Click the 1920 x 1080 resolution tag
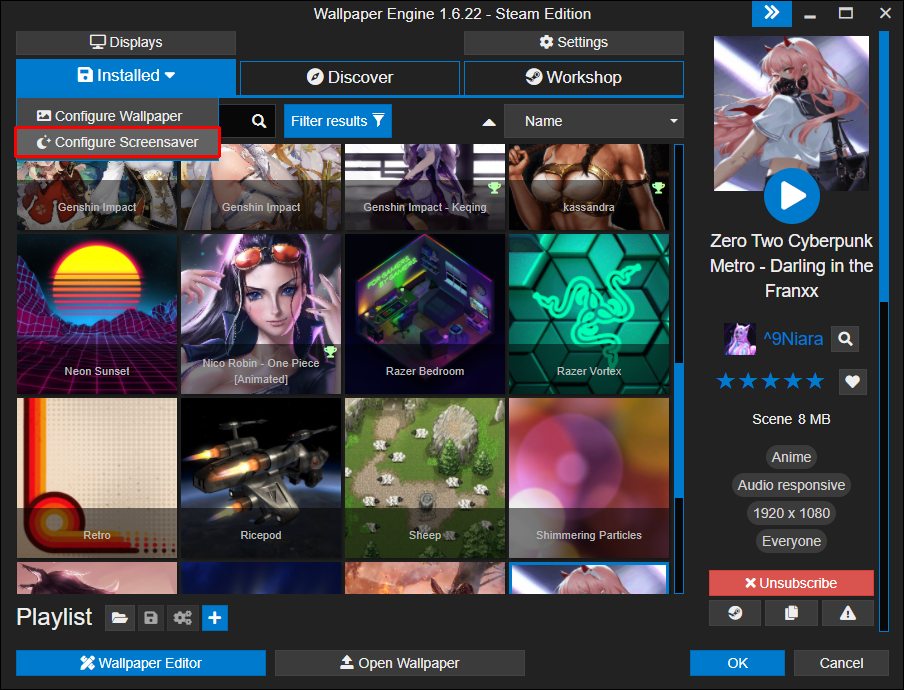This screenshot has height=690, width=904. 791,513
